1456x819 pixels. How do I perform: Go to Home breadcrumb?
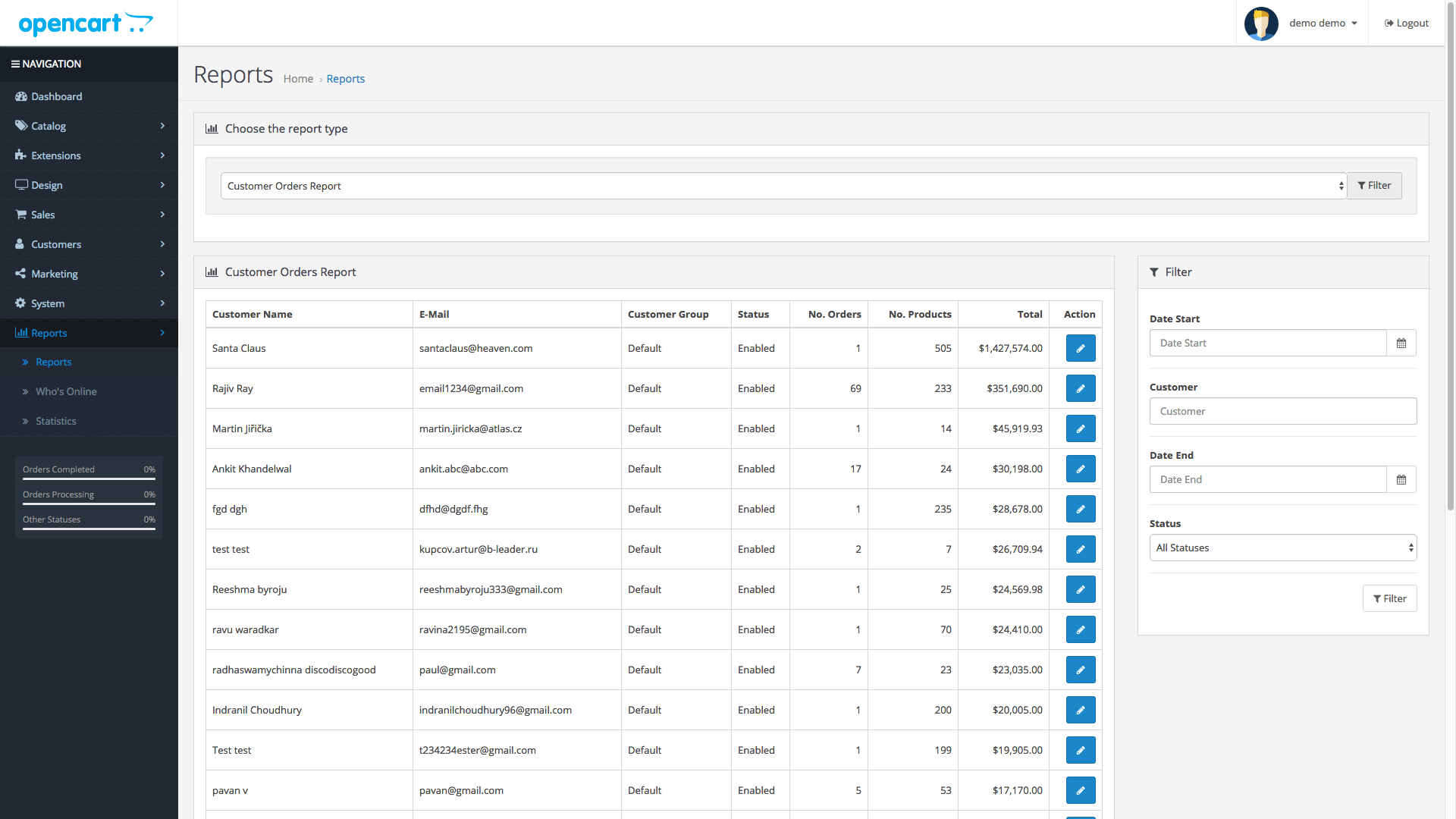coord(298,79)
